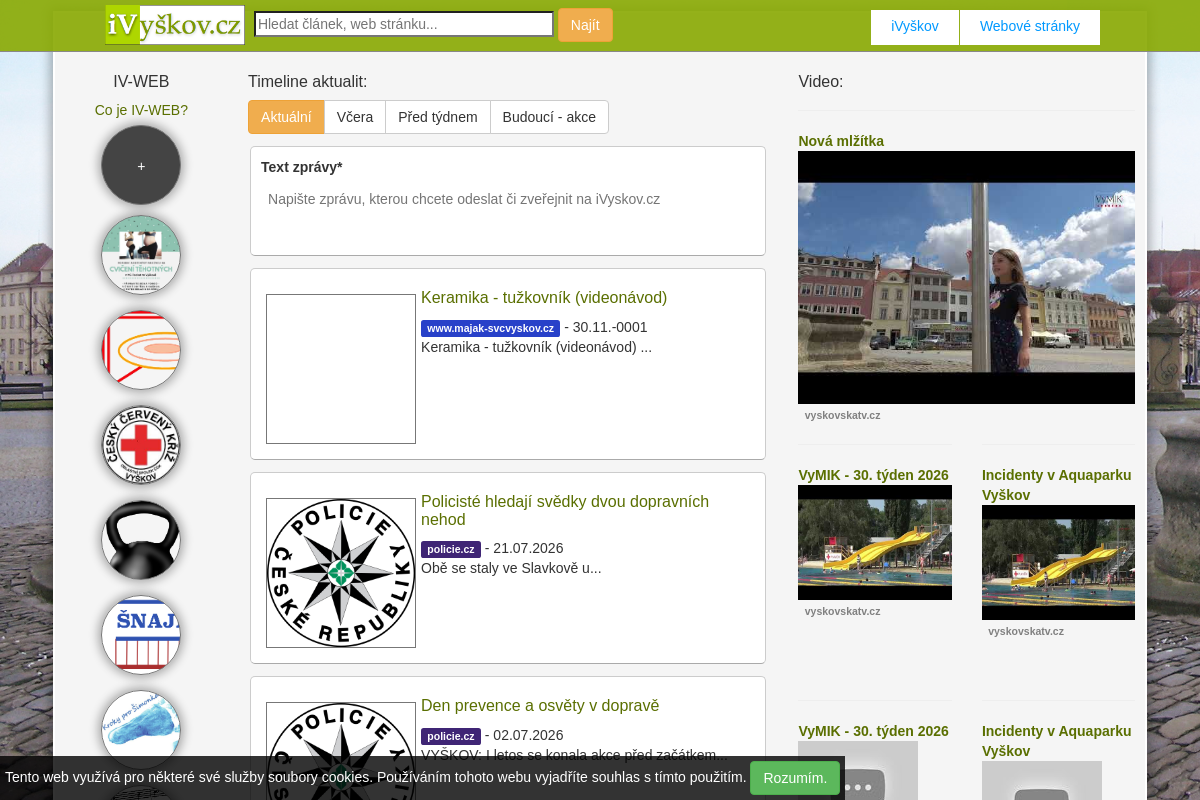Open the Co je IV-WEB? link

pyautogui.click(x=141, y=110)
